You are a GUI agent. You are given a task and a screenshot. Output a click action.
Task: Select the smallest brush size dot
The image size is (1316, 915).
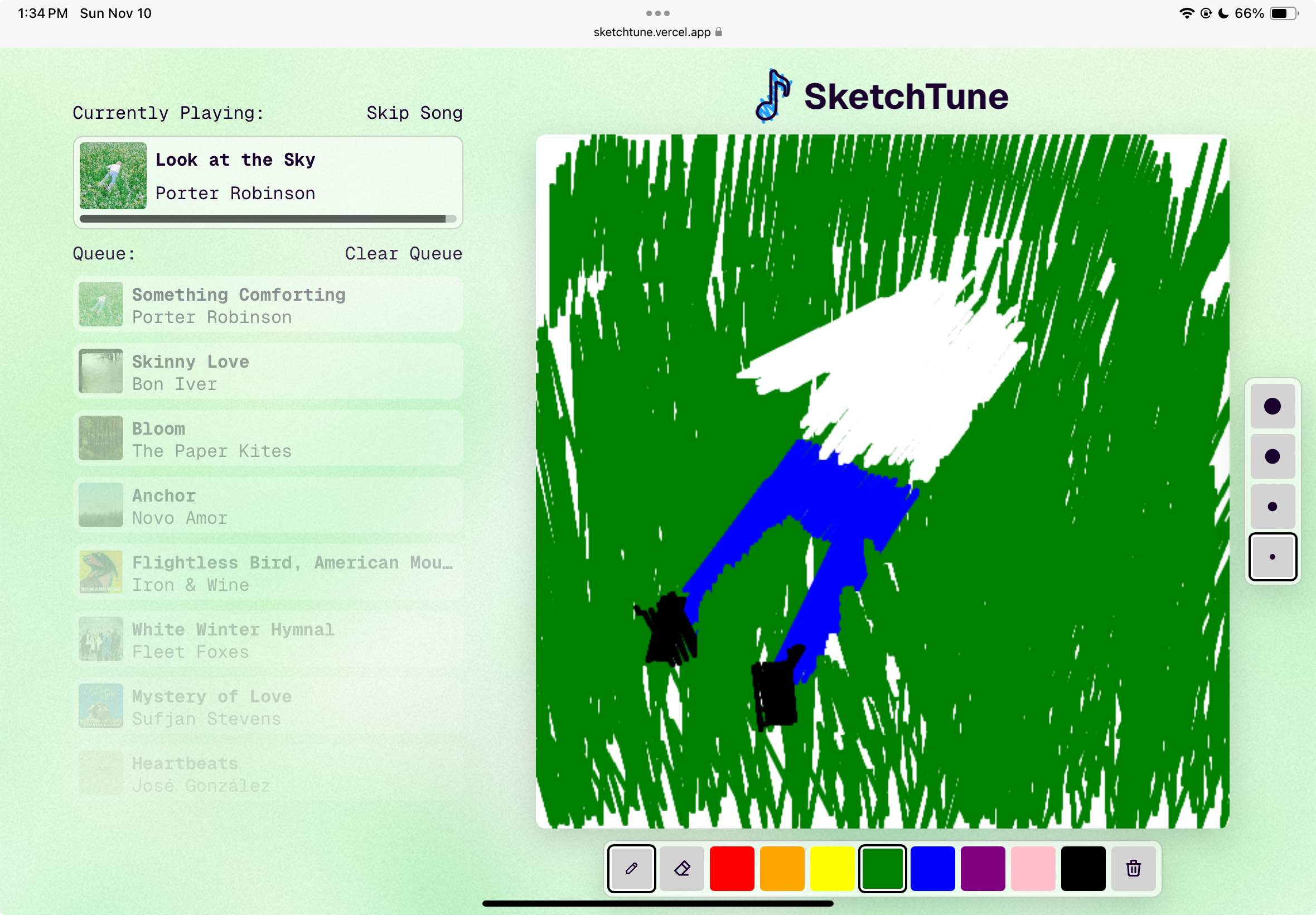coord(1272,557)
